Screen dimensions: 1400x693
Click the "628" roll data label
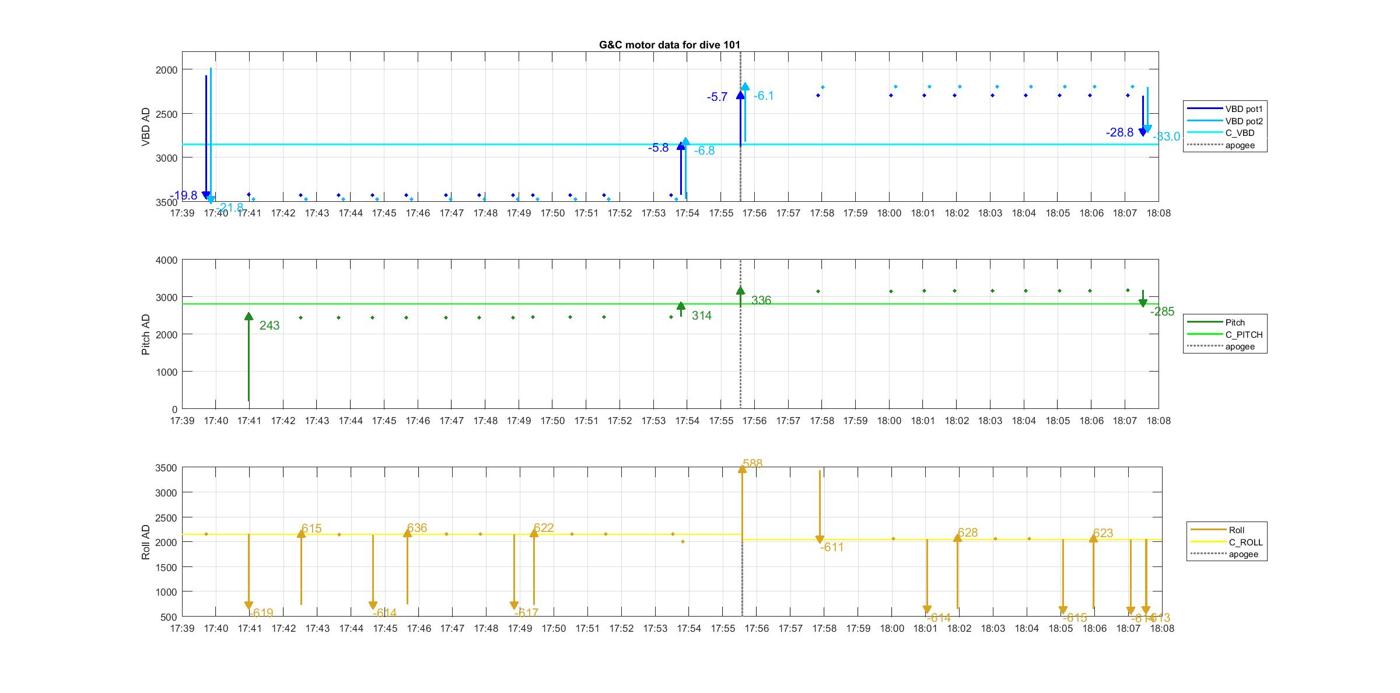click(968, 533)
